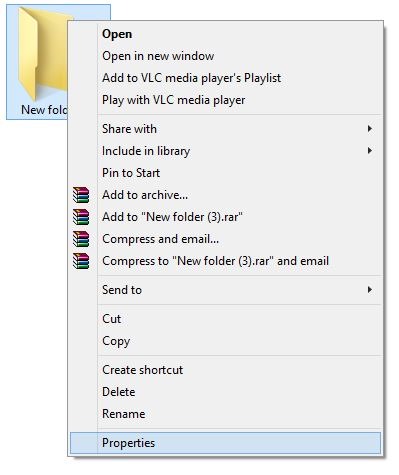Click WinRAR icon next to Compress to rar and email

click(x=81, y=261)
